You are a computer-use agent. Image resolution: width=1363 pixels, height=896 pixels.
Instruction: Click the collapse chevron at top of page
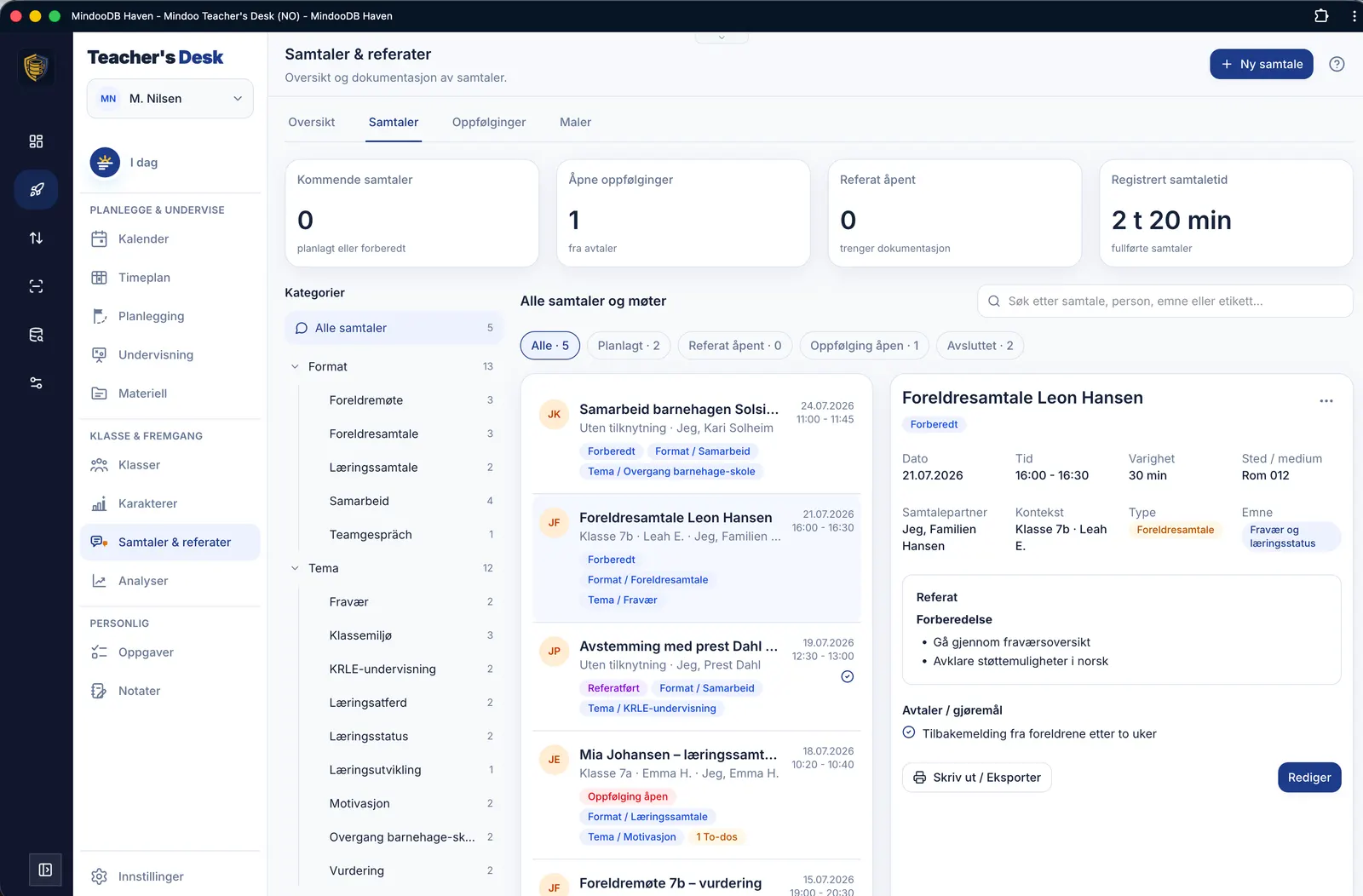point(722,37)
